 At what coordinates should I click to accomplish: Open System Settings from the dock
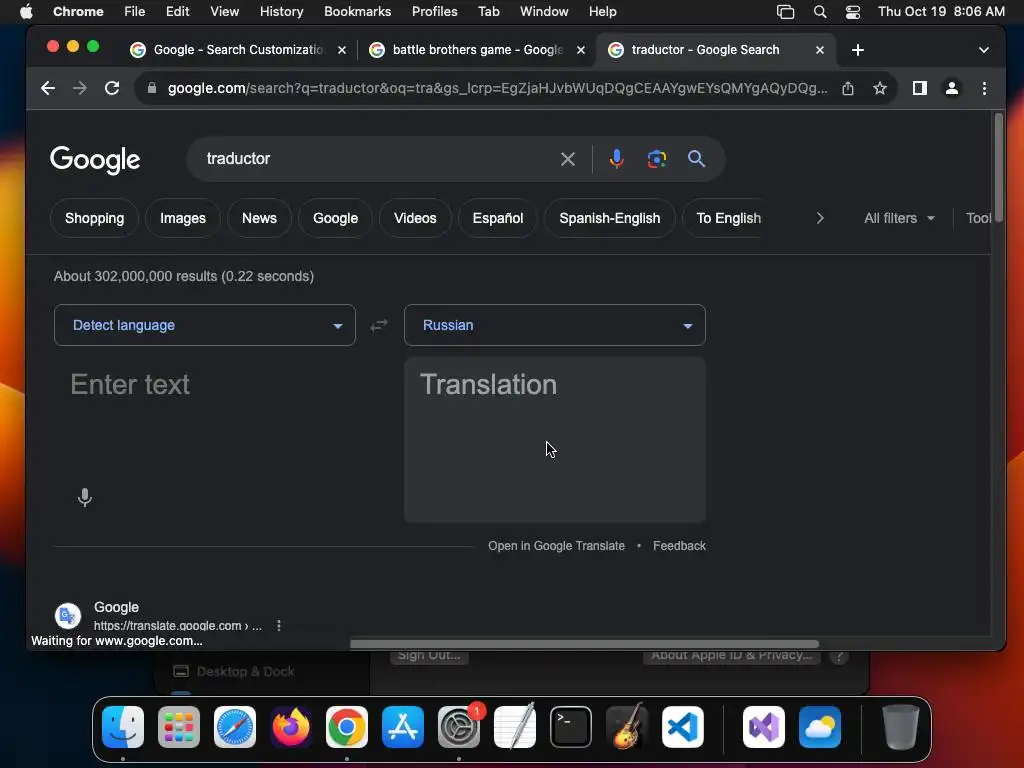[458, 727]
